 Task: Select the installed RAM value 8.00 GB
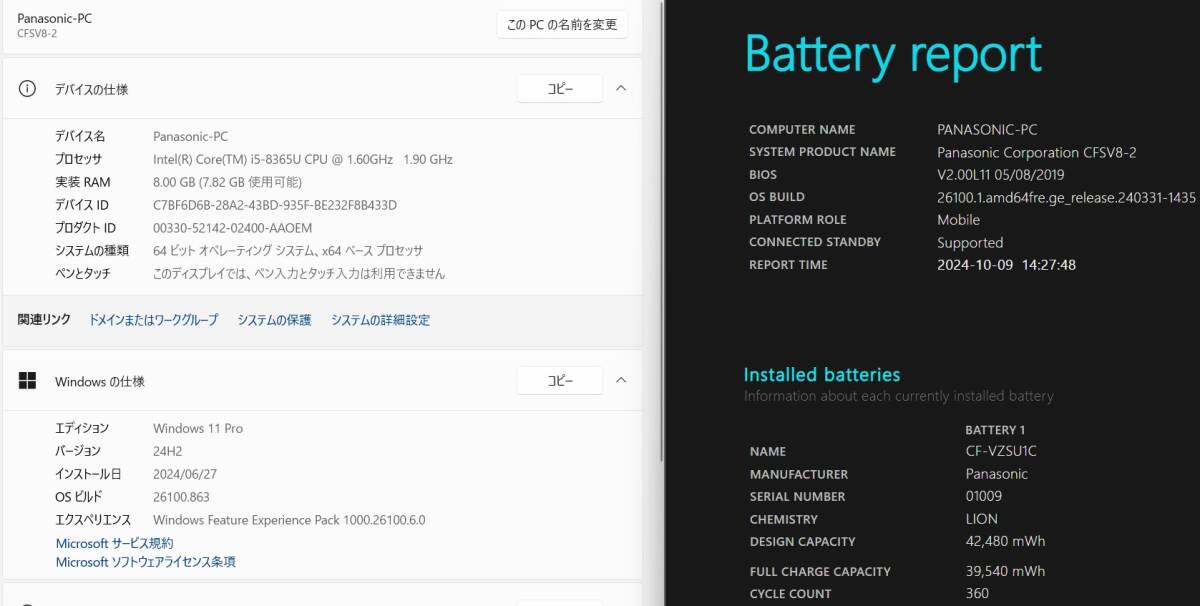click(x=227, y=182)
